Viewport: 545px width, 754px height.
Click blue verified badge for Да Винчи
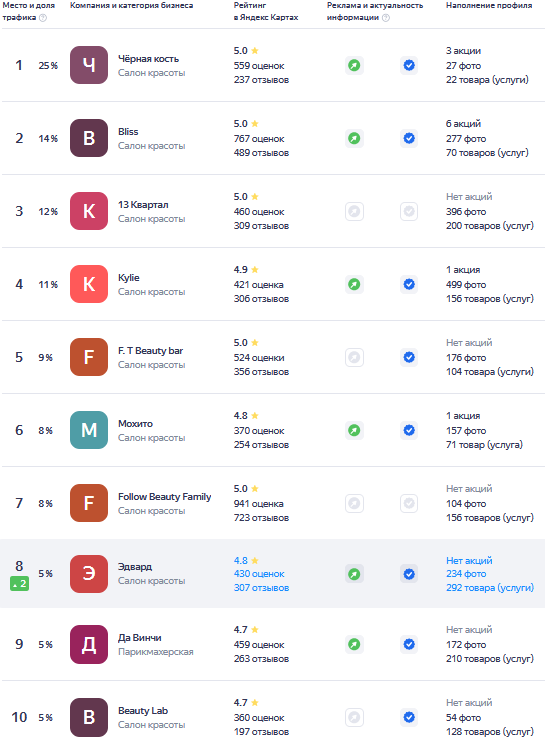point(409,644)
